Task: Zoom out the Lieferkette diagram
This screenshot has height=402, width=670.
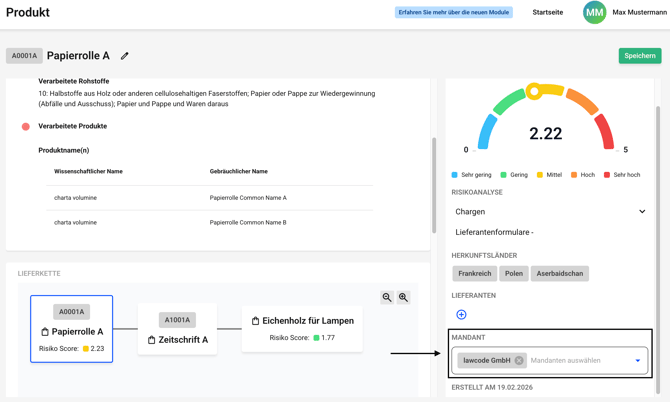Action: (387, 297)
